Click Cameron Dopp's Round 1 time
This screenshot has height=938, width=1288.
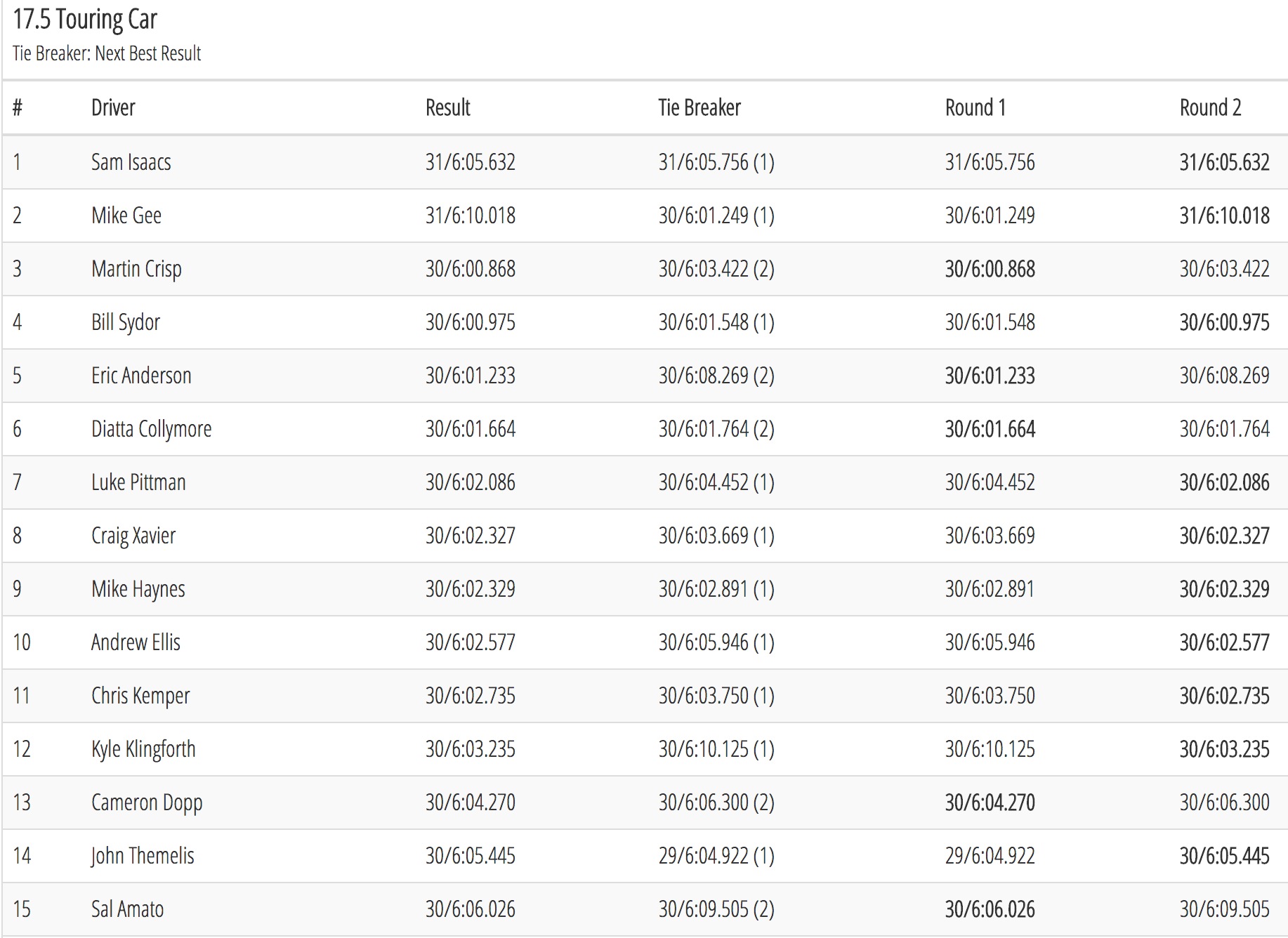[x=990, y=802]
